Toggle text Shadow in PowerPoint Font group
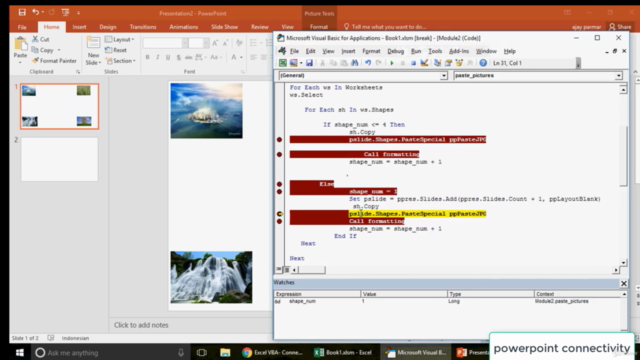The width and height of the screenshot is (640, 360). (x=178, y=58)
